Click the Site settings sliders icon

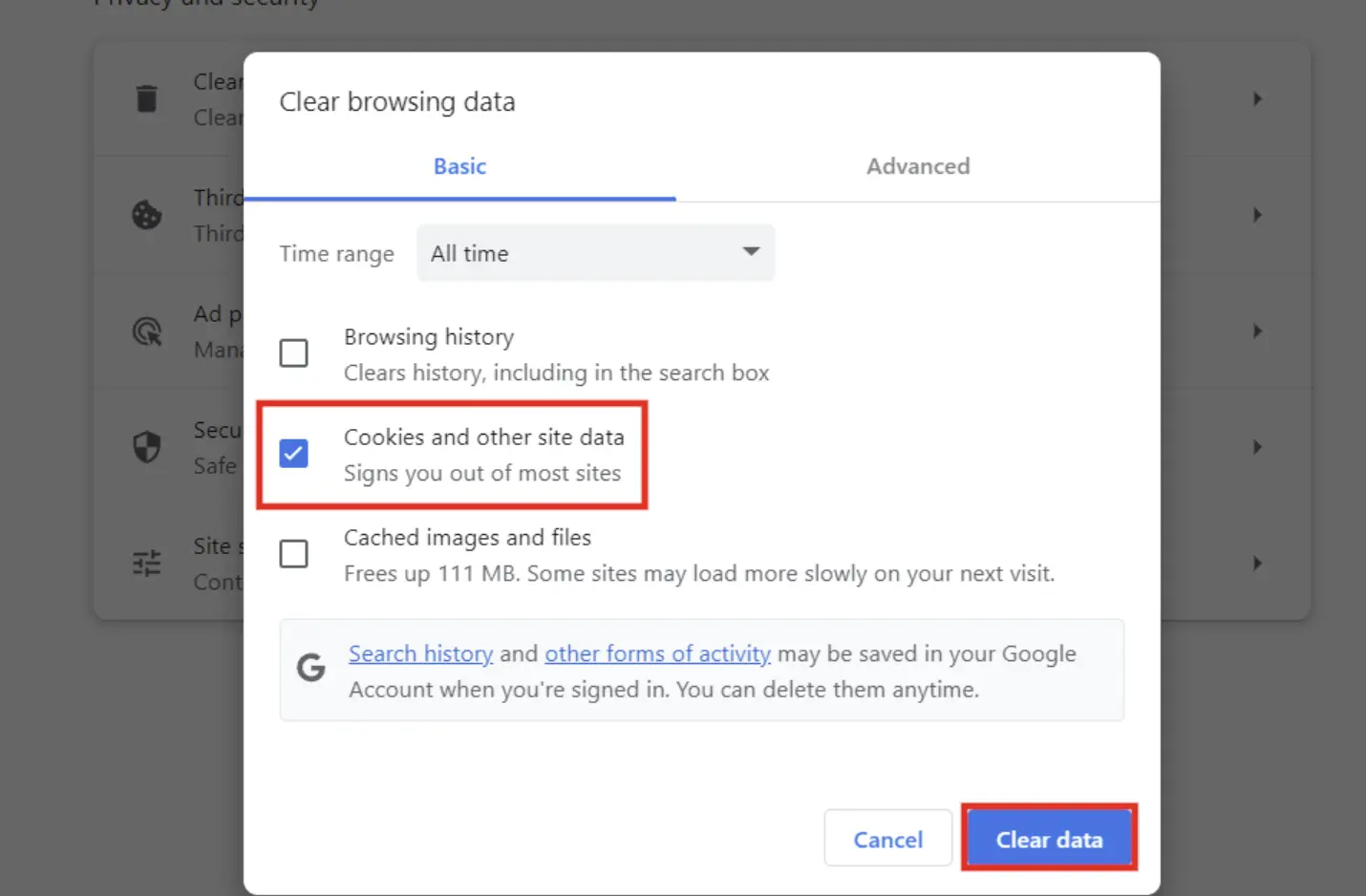146,563
